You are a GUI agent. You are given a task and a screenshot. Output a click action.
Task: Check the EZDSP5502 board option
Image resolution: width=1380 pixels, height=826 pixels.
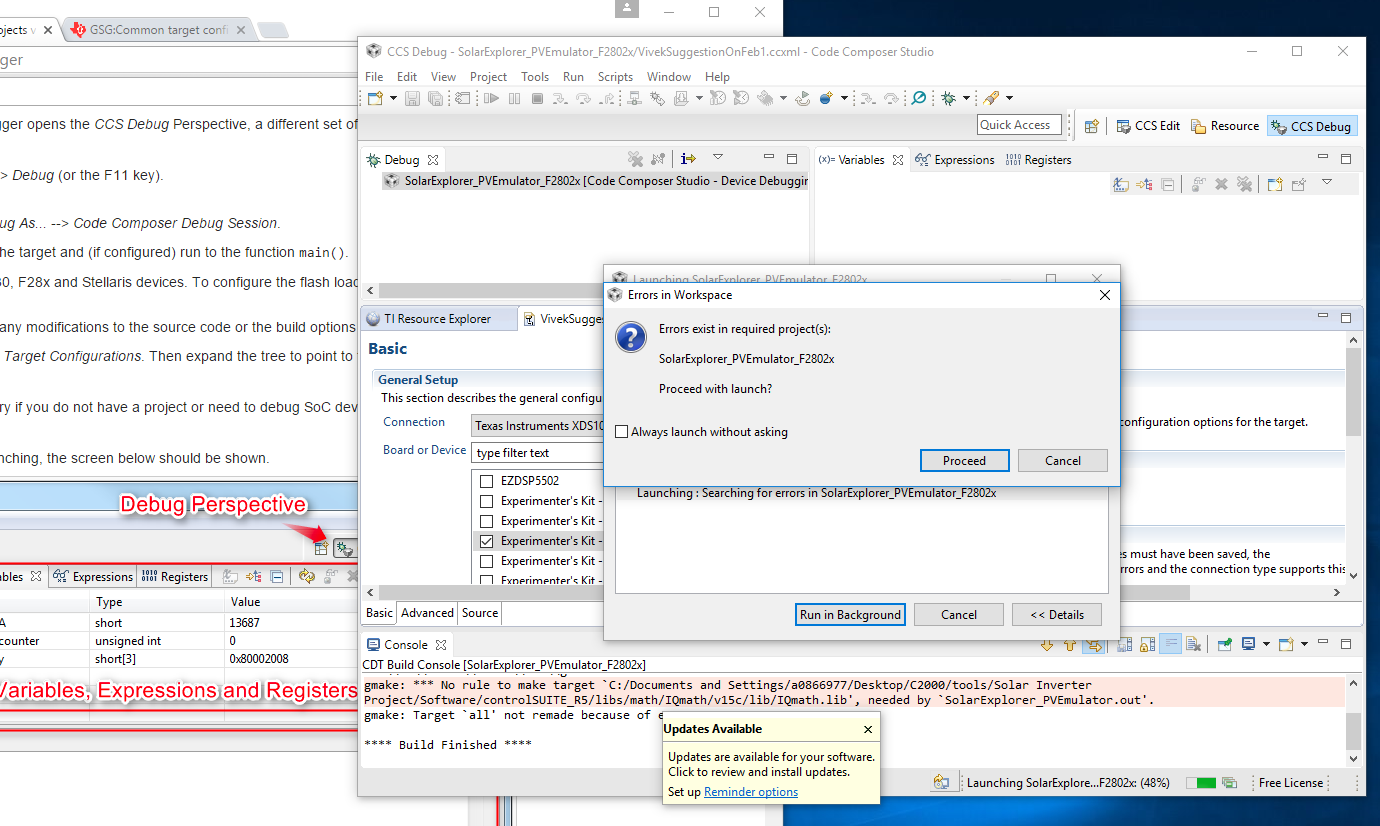[487, 480]
